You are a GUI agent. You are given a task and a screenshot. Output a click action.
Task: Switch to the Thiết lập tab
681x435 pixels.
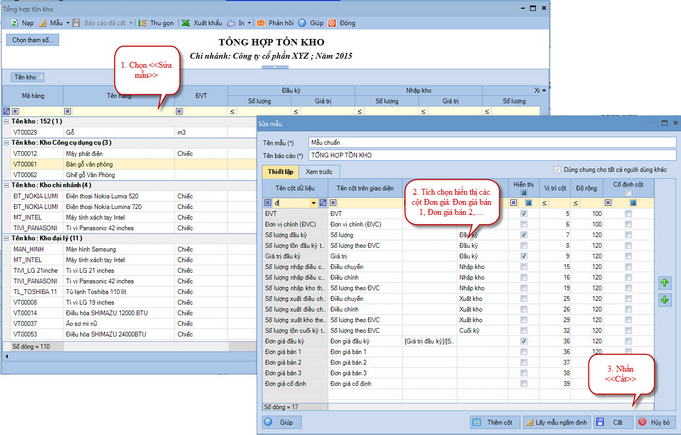(x=280, y=171)
